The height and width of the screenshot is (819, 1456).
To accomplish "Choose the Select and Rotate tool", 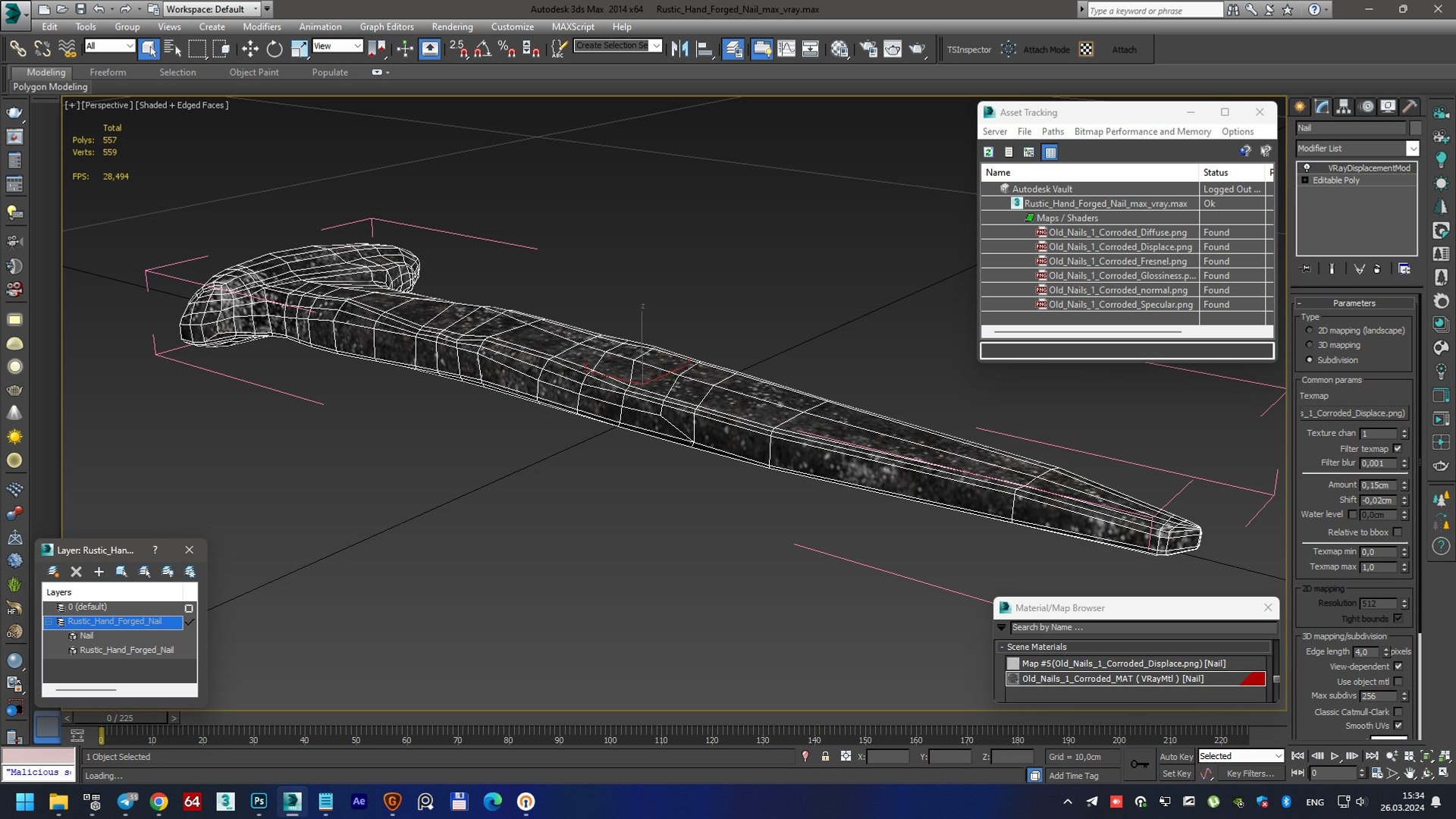I will point(275,49).
